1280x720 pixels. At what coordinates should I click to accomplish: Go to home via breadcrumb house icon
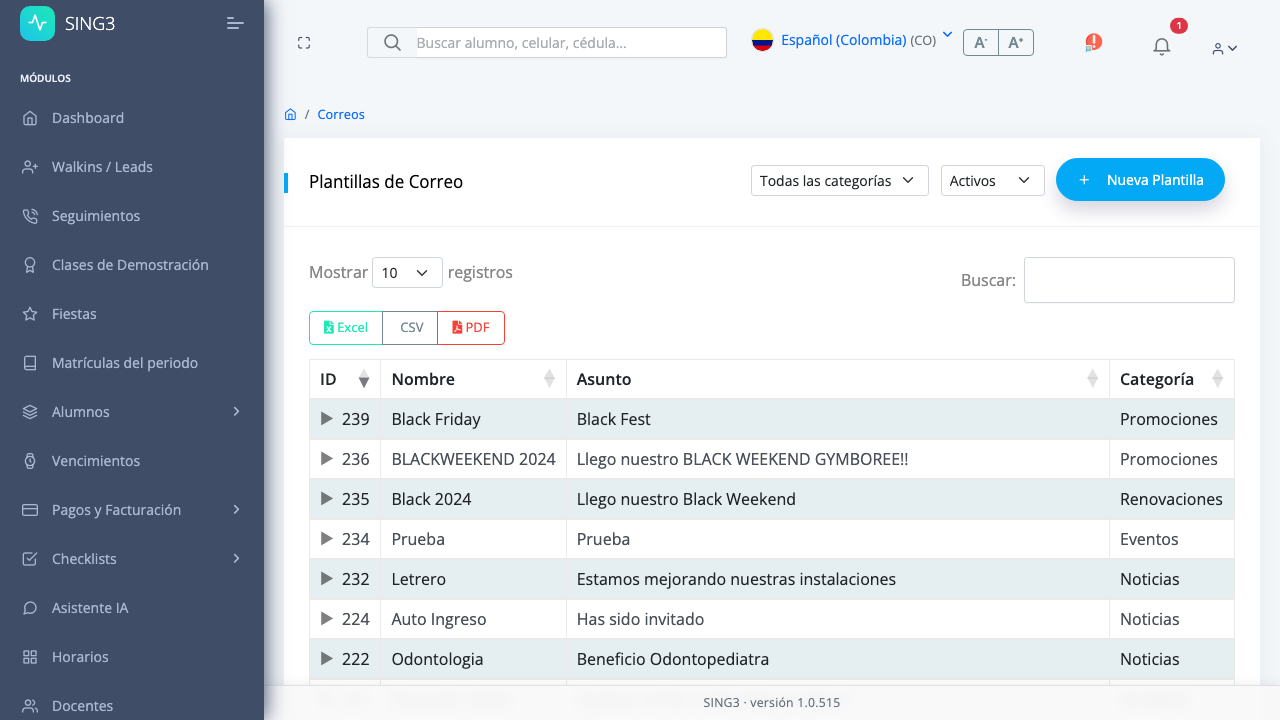click(290, 114)
